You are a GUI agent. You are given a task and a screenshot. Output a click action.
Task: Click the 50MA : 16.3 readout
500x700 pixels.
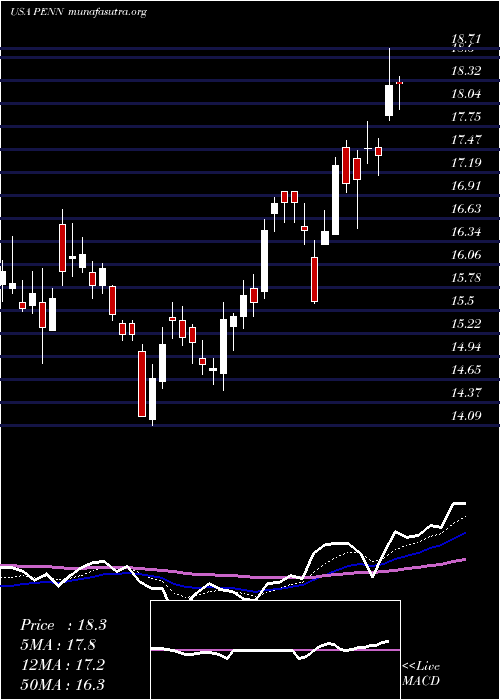pos(62,684)
